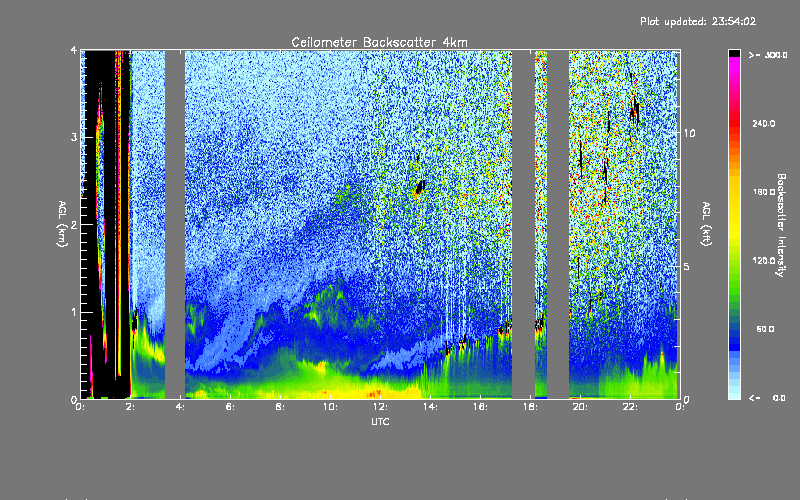
Task: Click the '16:' hour tick on UTC axis
Action: (480, 407)
